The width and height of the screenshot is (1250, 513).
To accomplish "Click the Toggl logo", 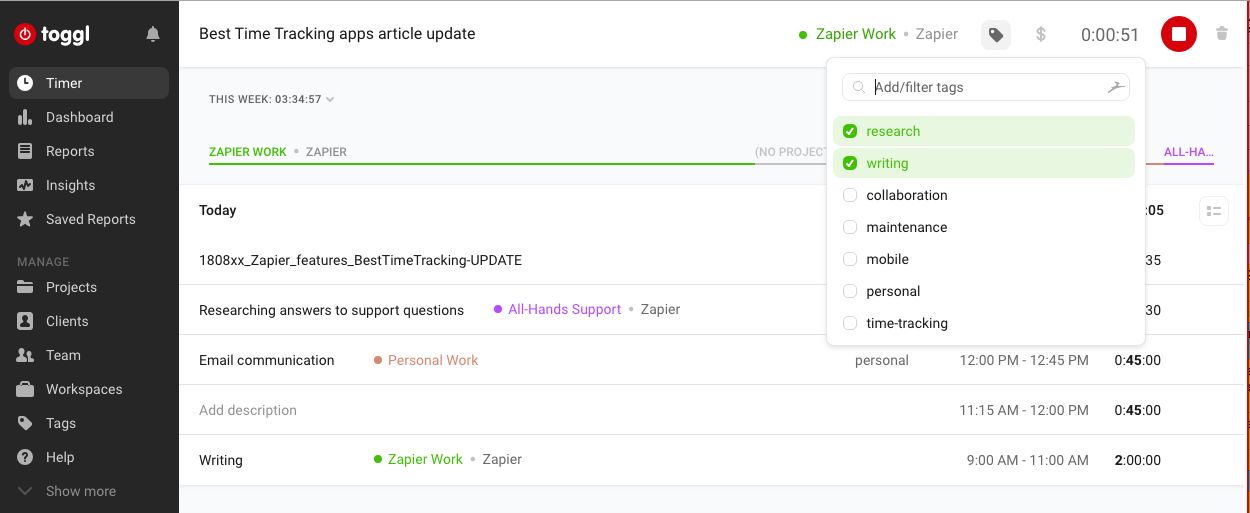I will click(x=53, y=34).
